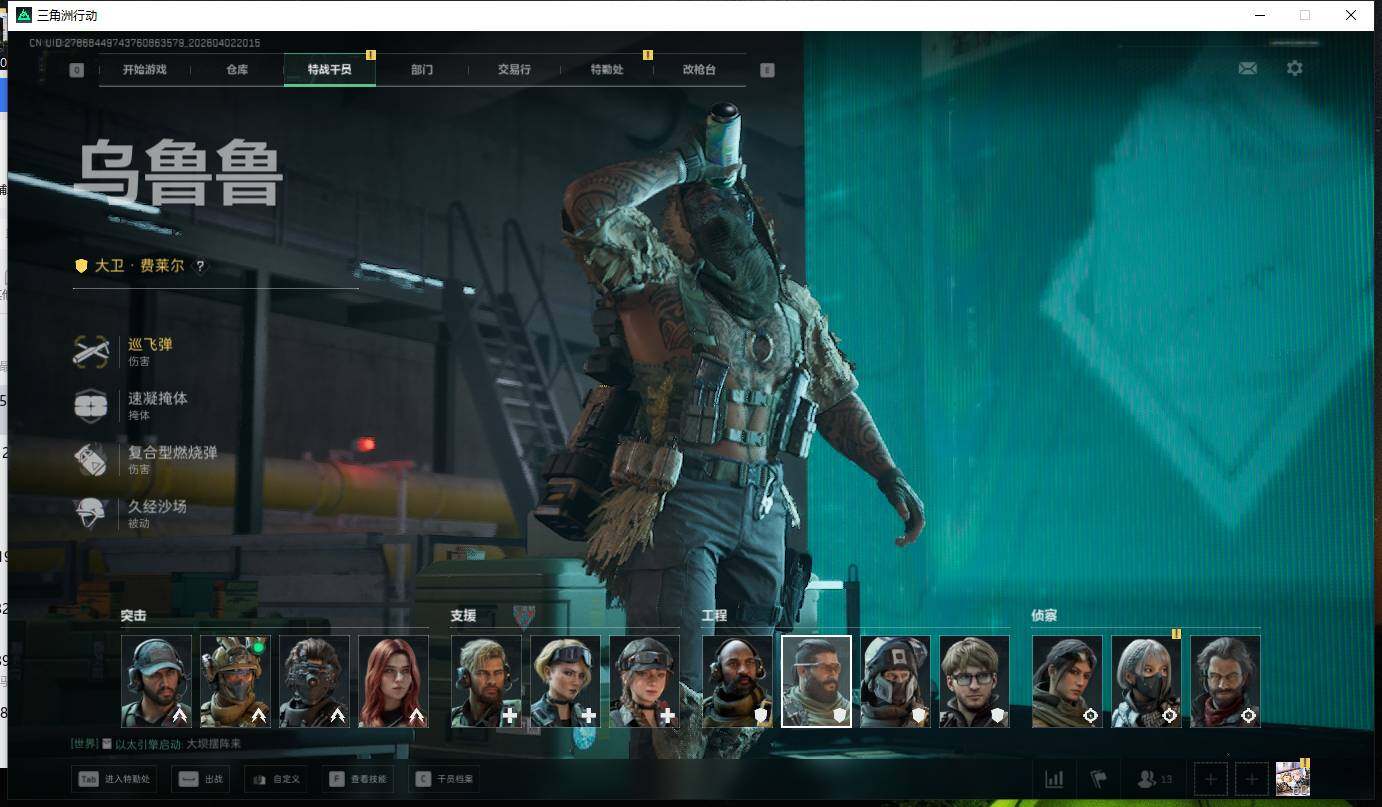This screenshot has height=807, width=1382.
Task: Click the left empty squad slot plus
Action: pyautogui.click(x=1210, y=779)
